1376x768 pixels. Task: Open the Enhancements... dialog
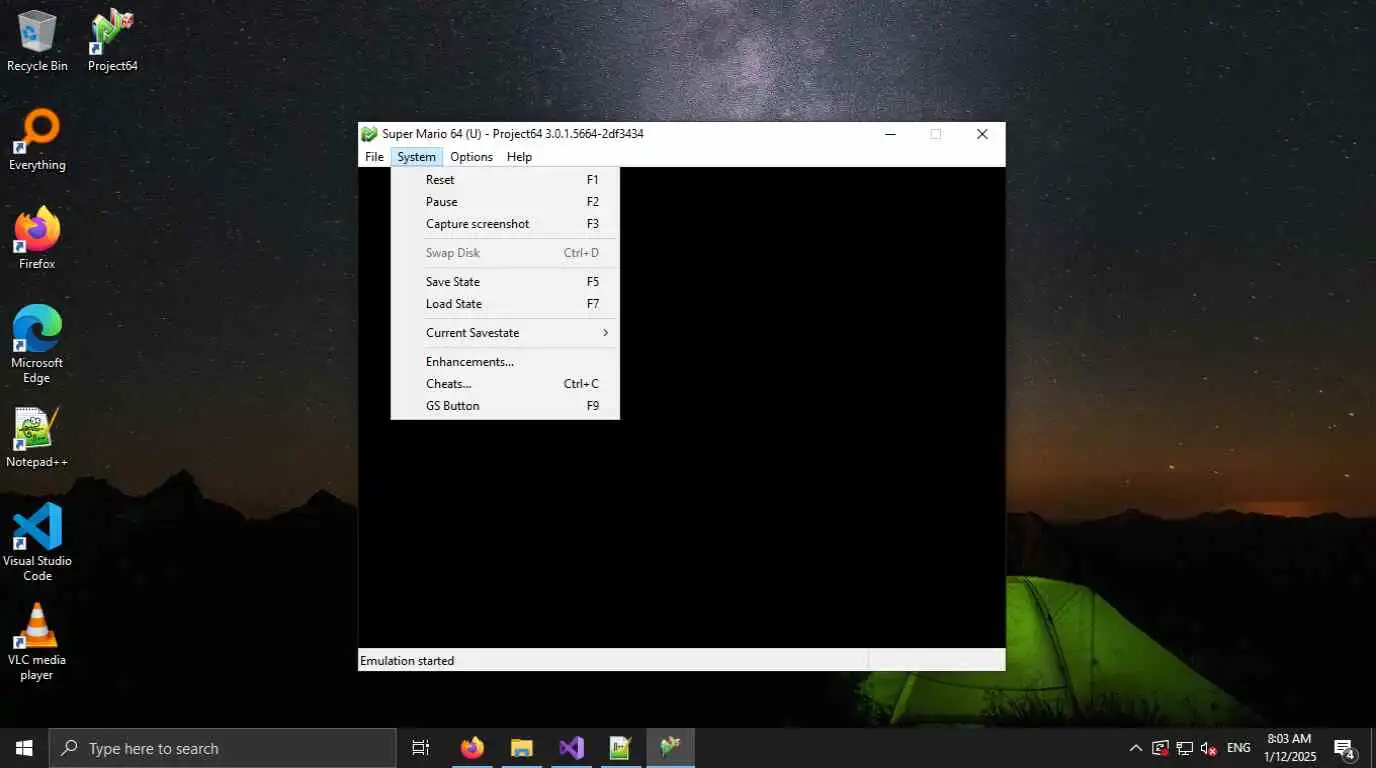tap(505, 362)
